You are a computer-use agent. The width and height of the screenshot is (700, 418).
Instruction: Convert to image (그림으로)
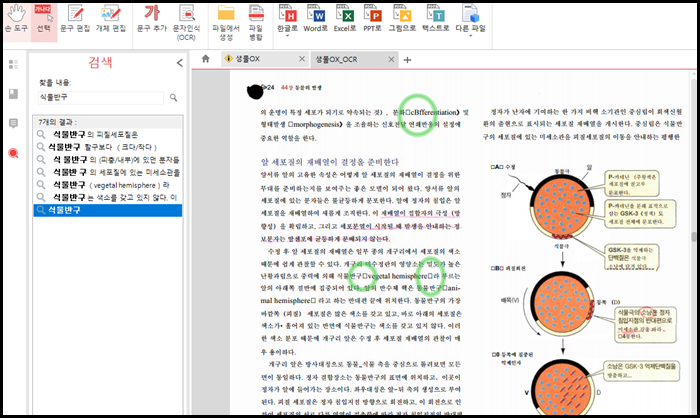(x=402, y=19)
